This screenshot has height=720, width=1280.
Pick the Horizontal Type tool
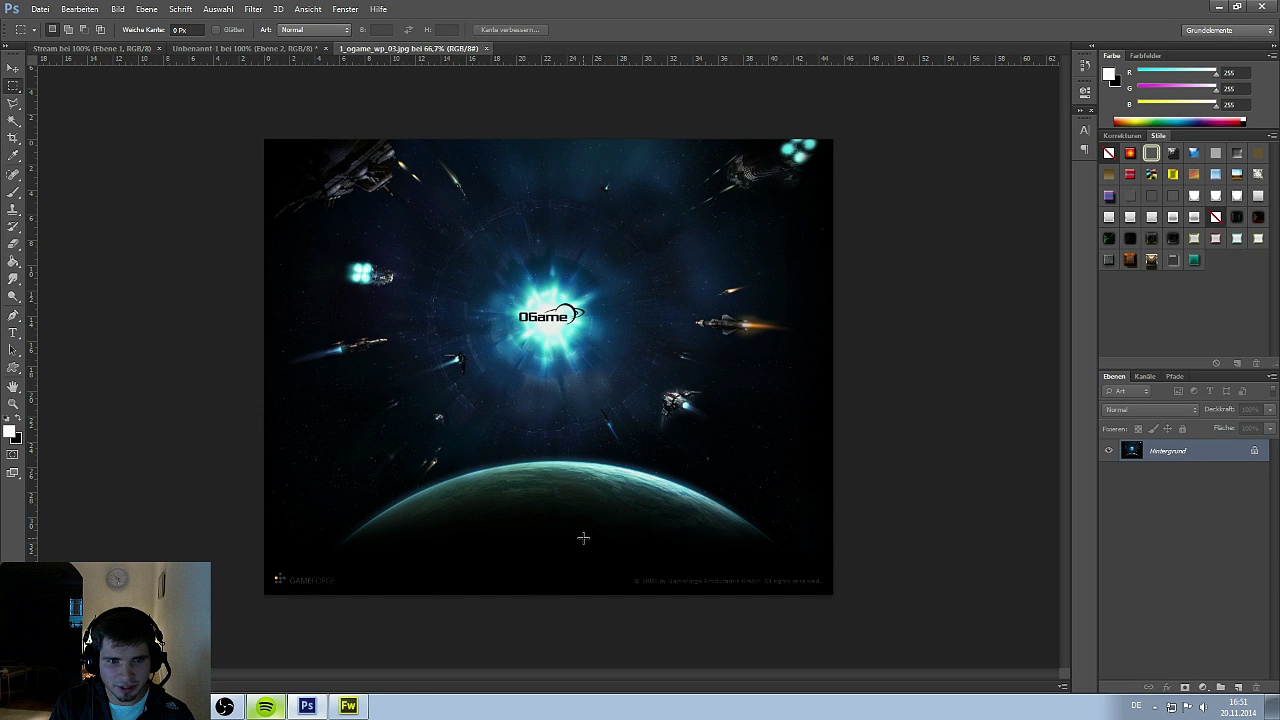pos(13,332)
